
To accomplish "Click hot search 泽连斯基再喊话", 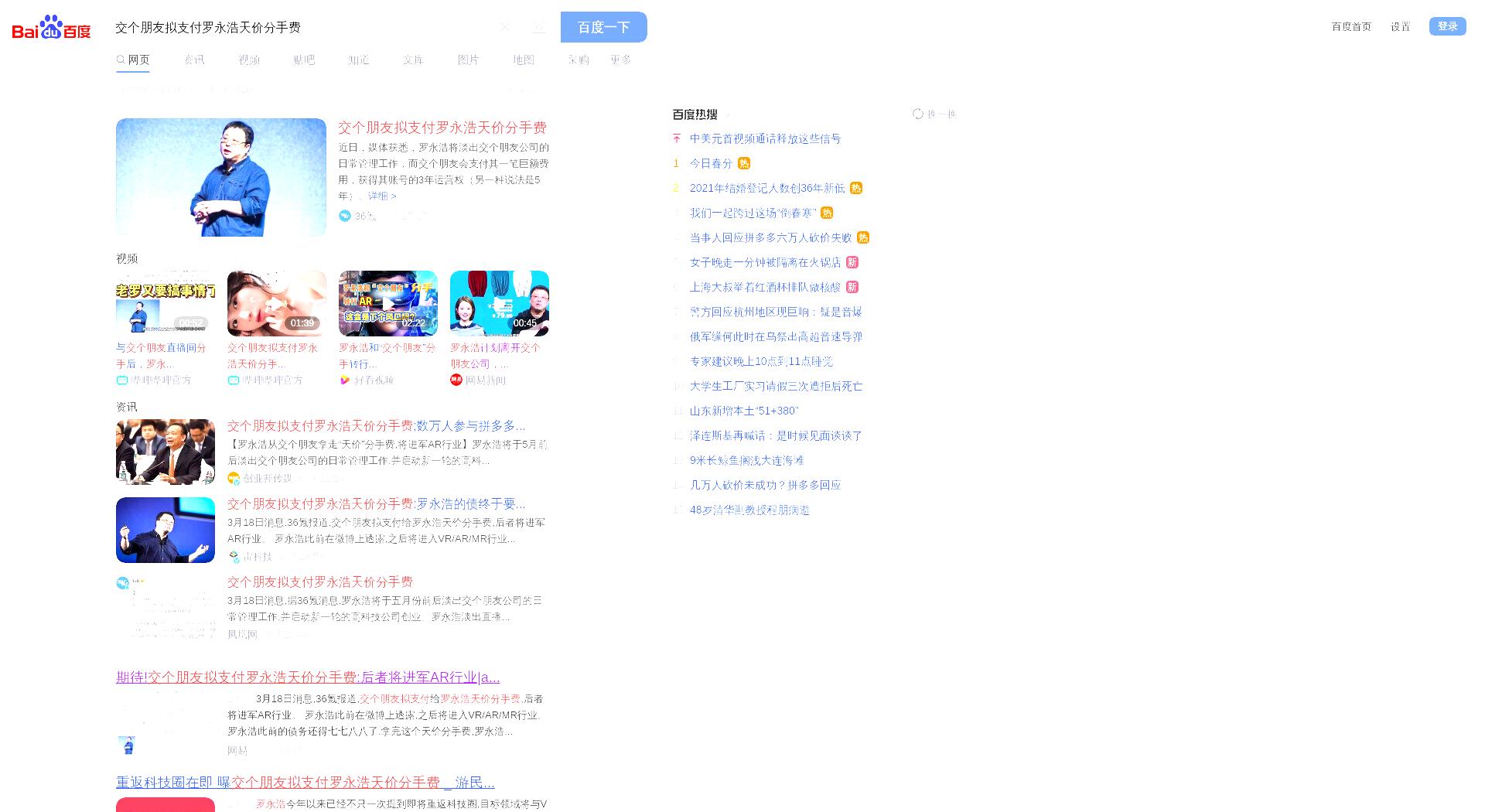I will point(776,435).
